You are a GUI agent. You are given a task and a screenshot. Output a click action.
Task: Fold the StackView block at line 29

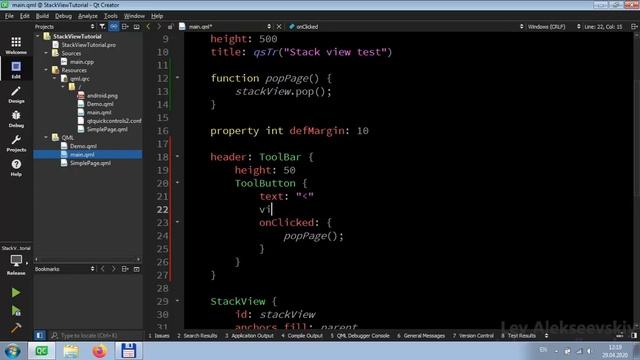tap(178, 300)
